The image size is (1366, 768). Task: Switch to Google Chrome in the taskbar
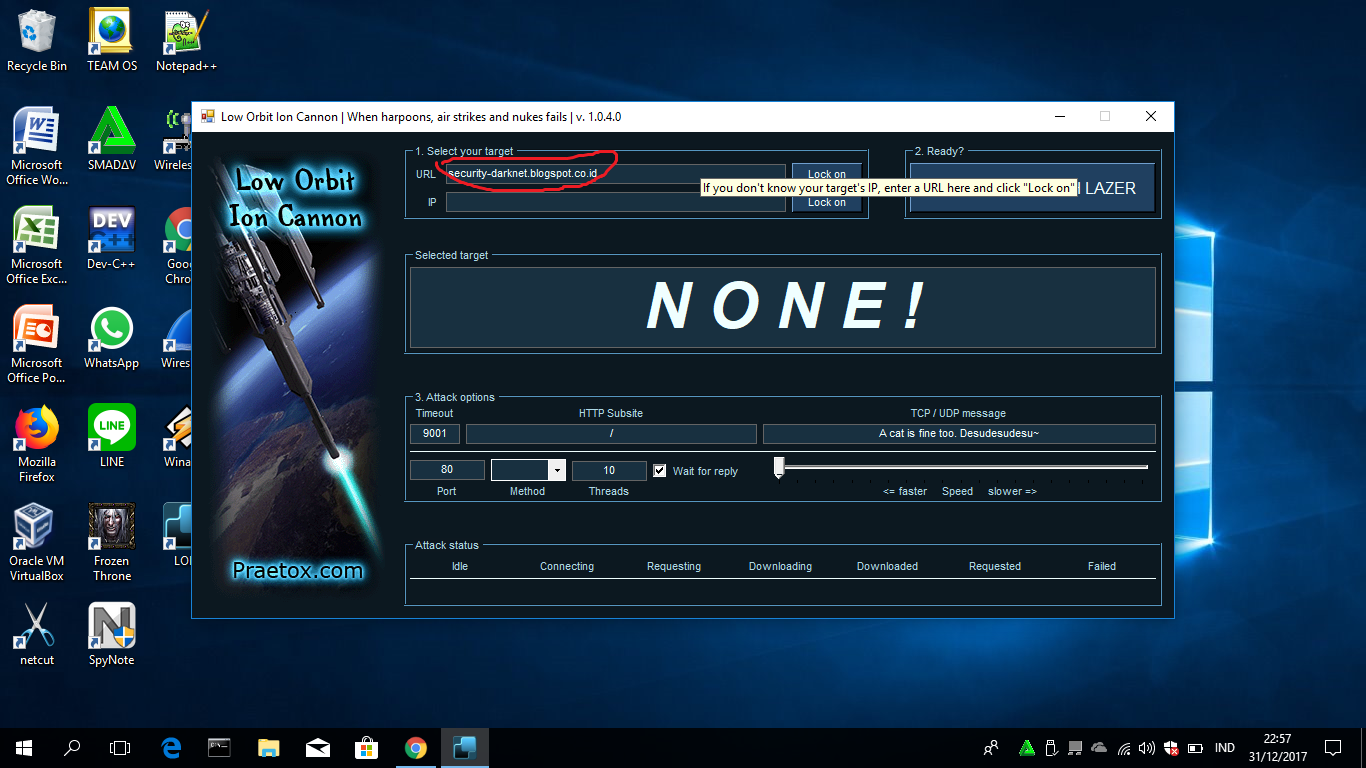click(x=416, y=747)
